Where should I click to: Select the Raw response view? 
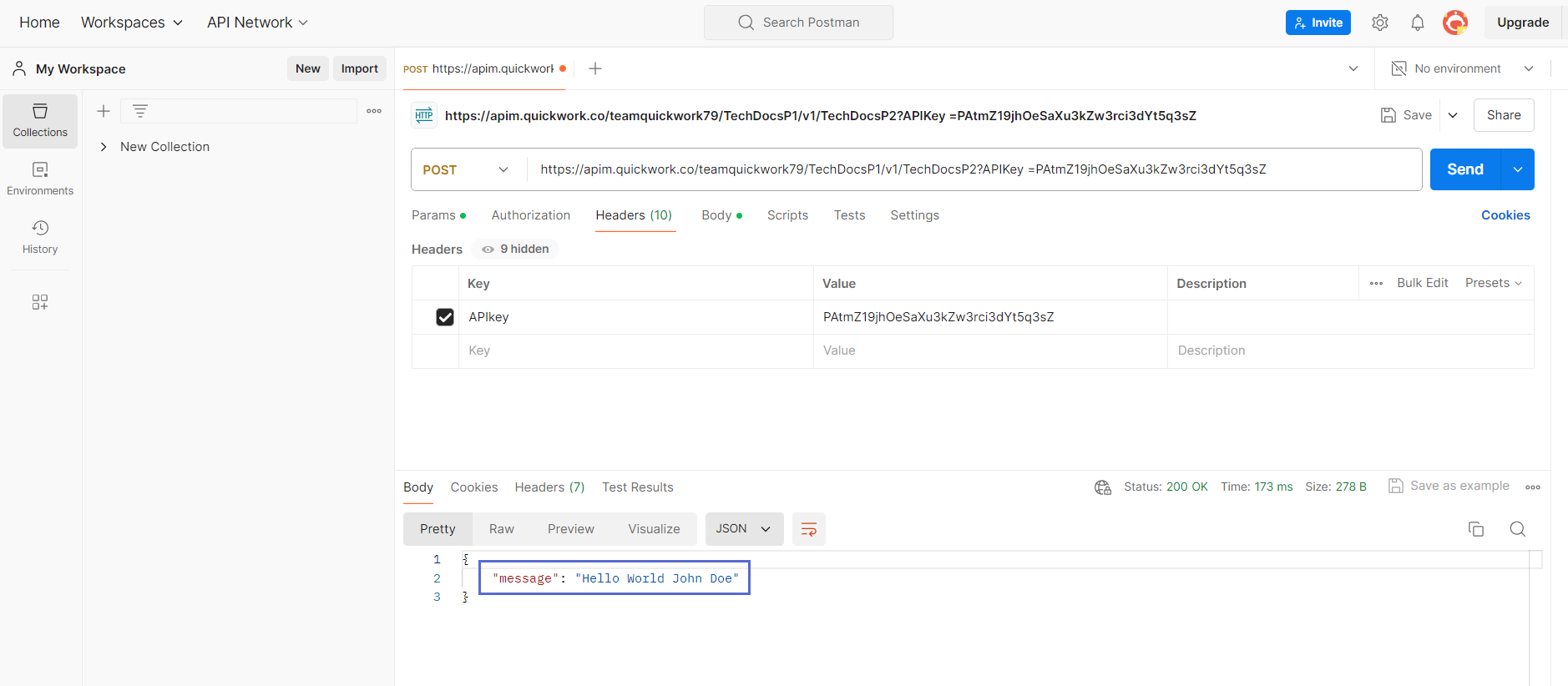(x=502, y=529)
